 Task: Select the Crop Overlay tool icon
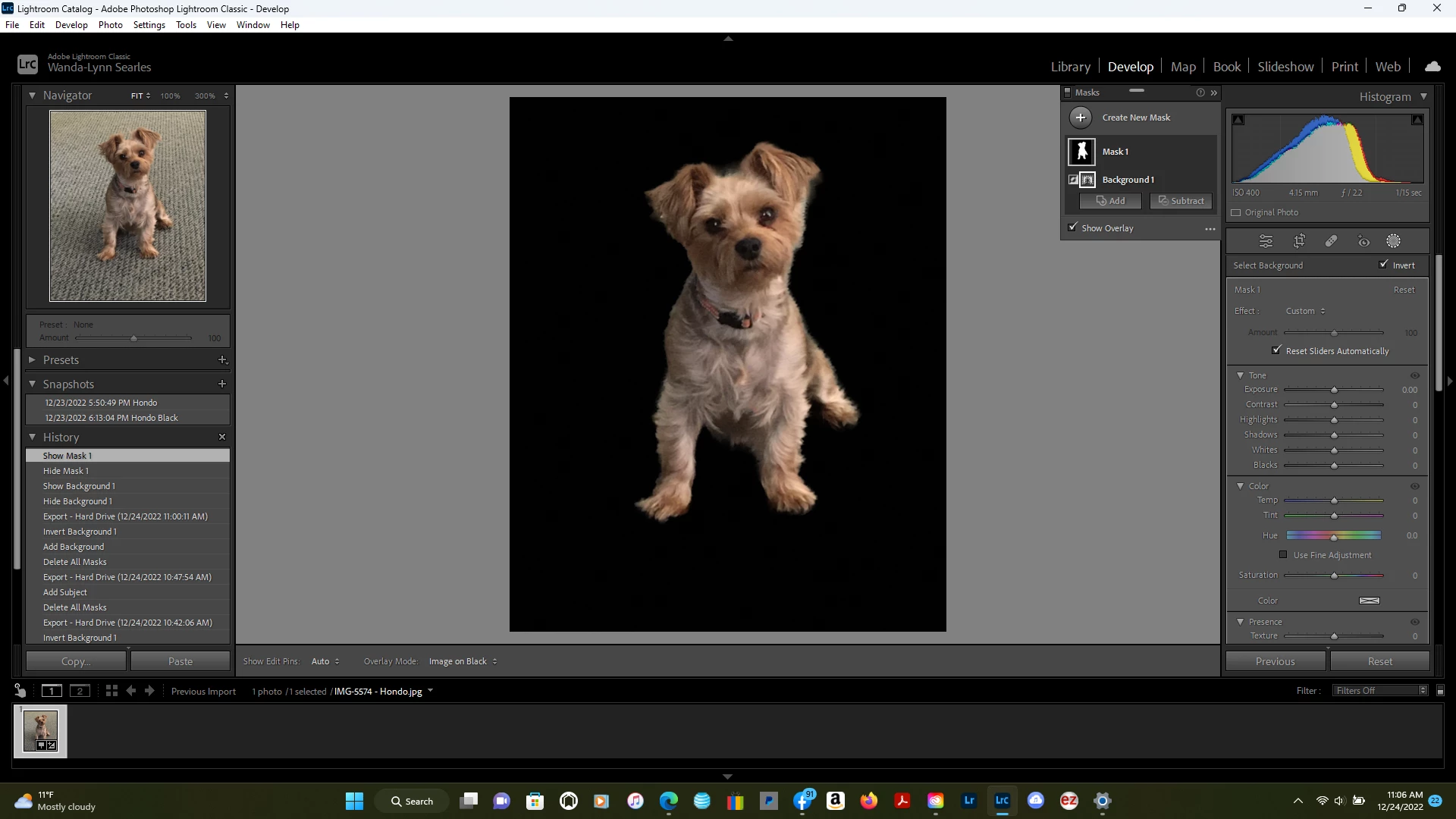point(1299,241)
